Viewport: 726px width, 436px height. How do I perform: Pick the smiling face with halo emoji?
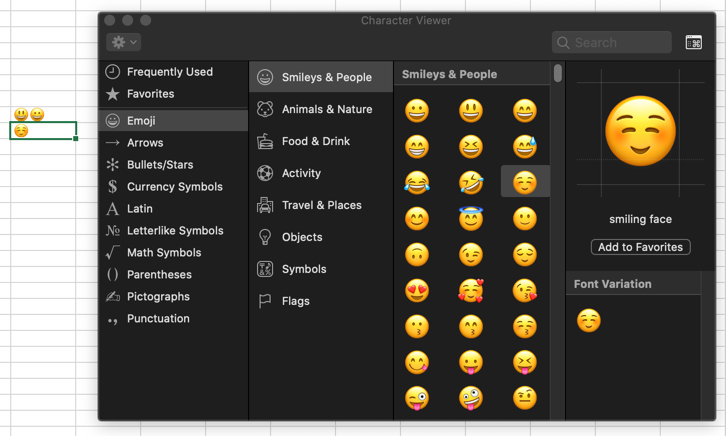[471, 218]
